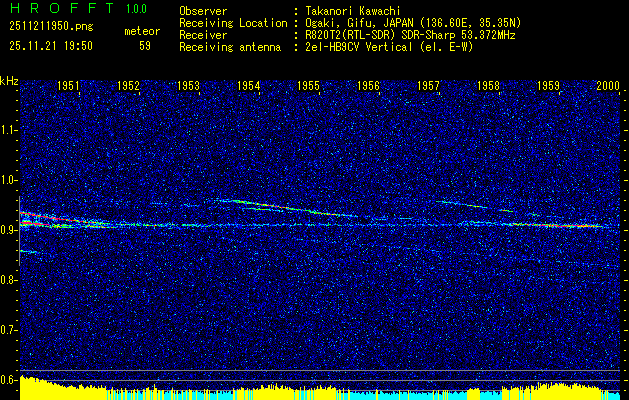
Task: Click the 0.7 kHz frequency label
Action: (9, 329)
